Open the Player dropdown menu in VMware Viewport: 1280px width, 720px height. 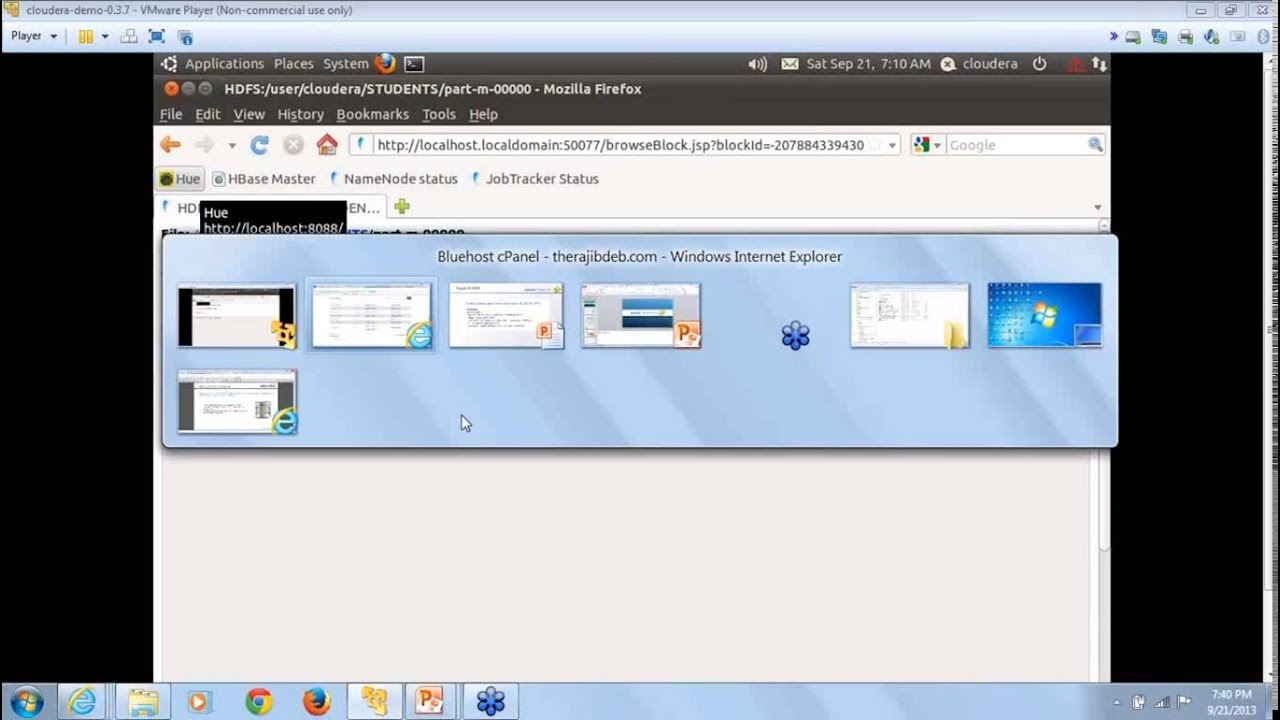click(x=34, y=36)
